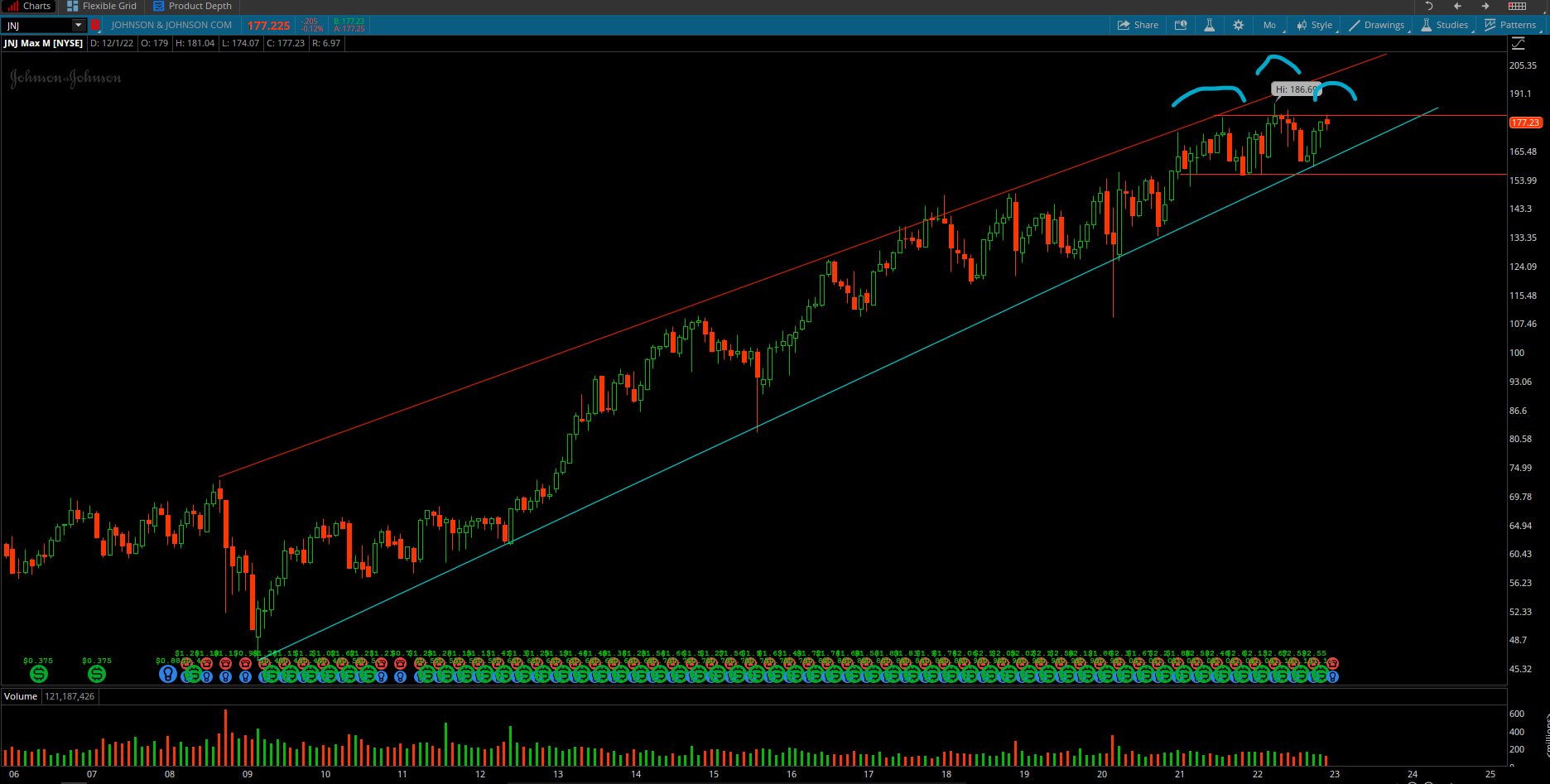Expand the Style dropdown menu
Image resolution: width=1550 pixels, height=784 pixels.
click(x=1315, y=25)
